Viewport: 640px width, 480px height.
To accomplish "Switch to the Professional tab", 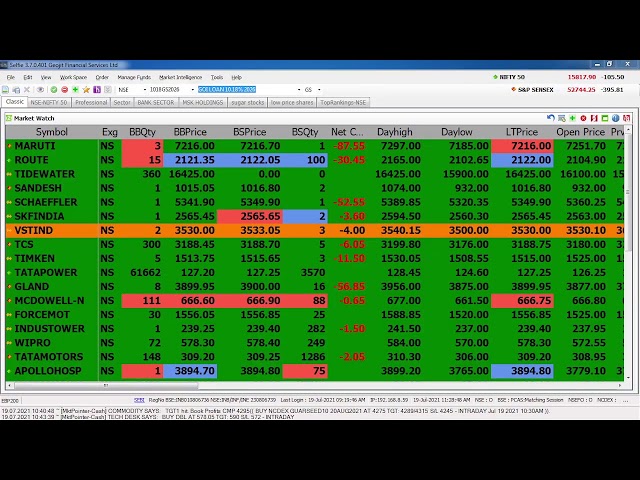I will pyautogui.click(x=91, y=102).
